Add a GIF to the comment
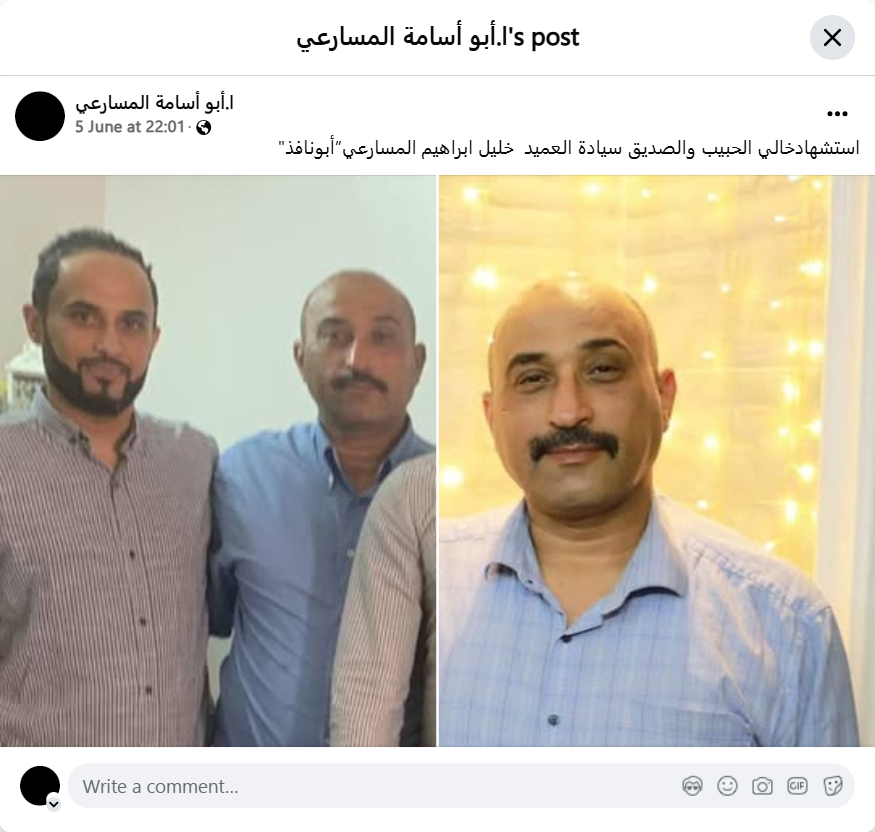 pyautogui.click(x=797, y=786)
